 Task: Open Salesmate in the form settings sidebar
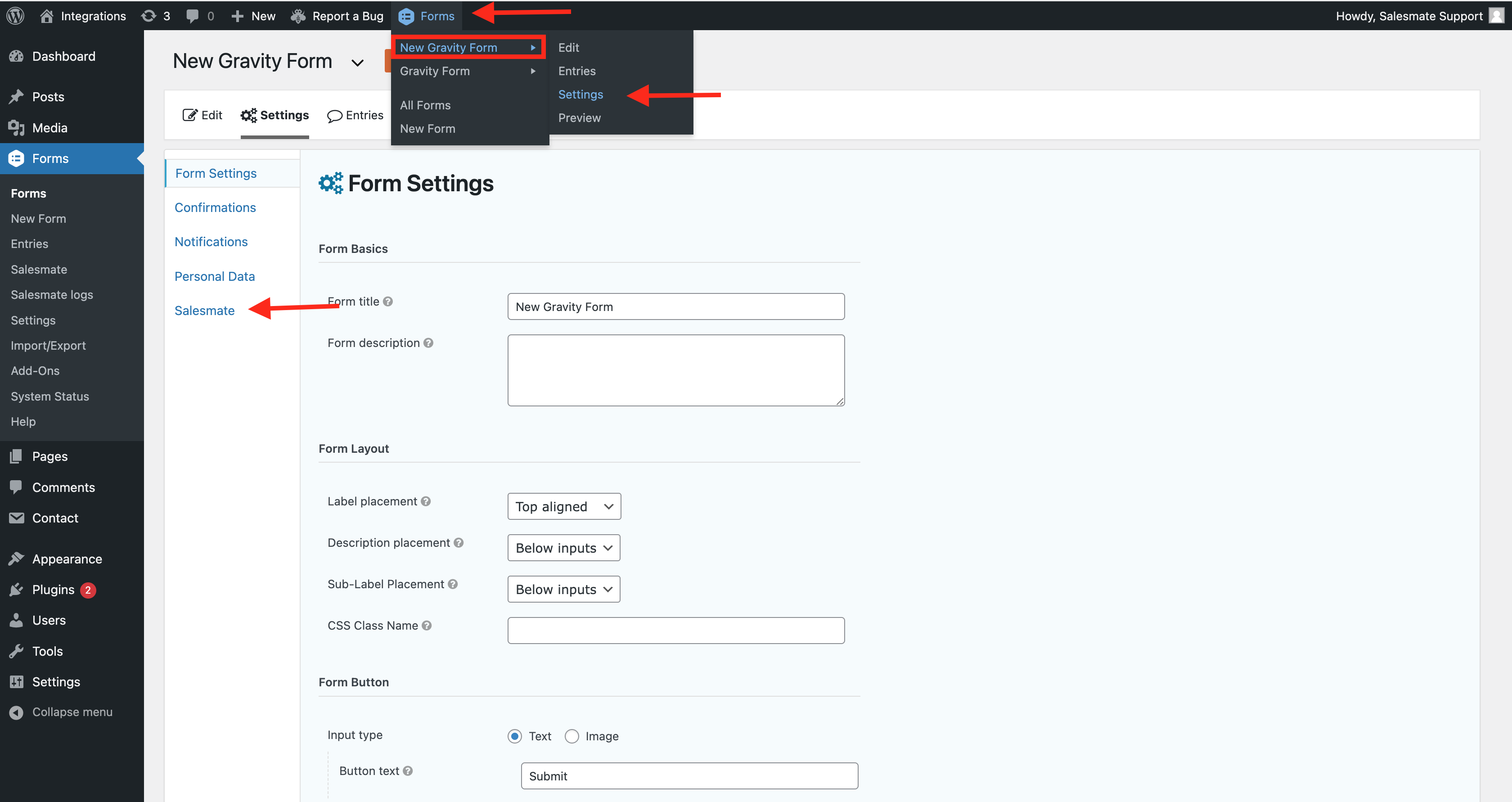[x=204, y=311]
